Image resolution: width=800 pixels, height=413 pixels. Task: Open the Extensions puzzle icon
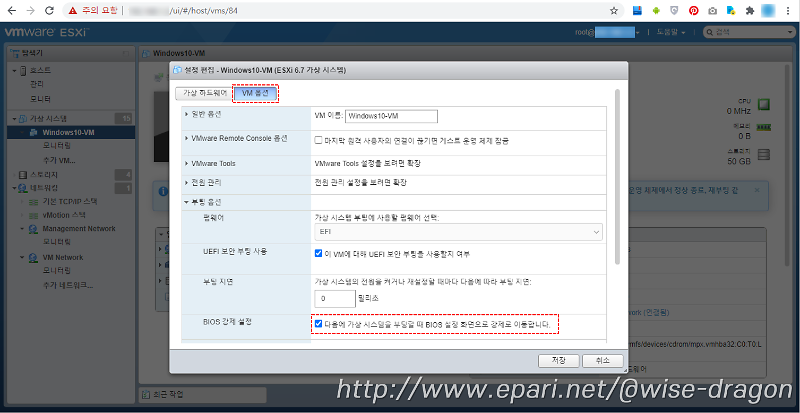749,10
